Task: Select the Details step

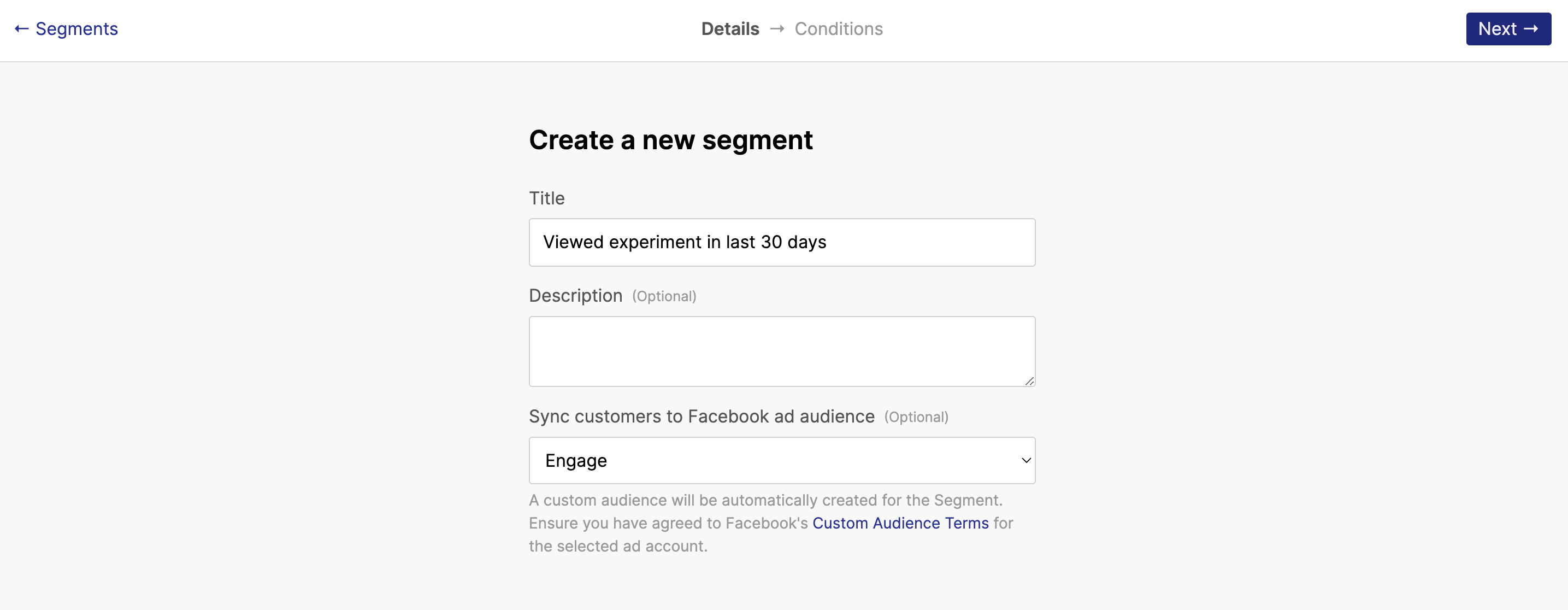Action: coord(730,28)
